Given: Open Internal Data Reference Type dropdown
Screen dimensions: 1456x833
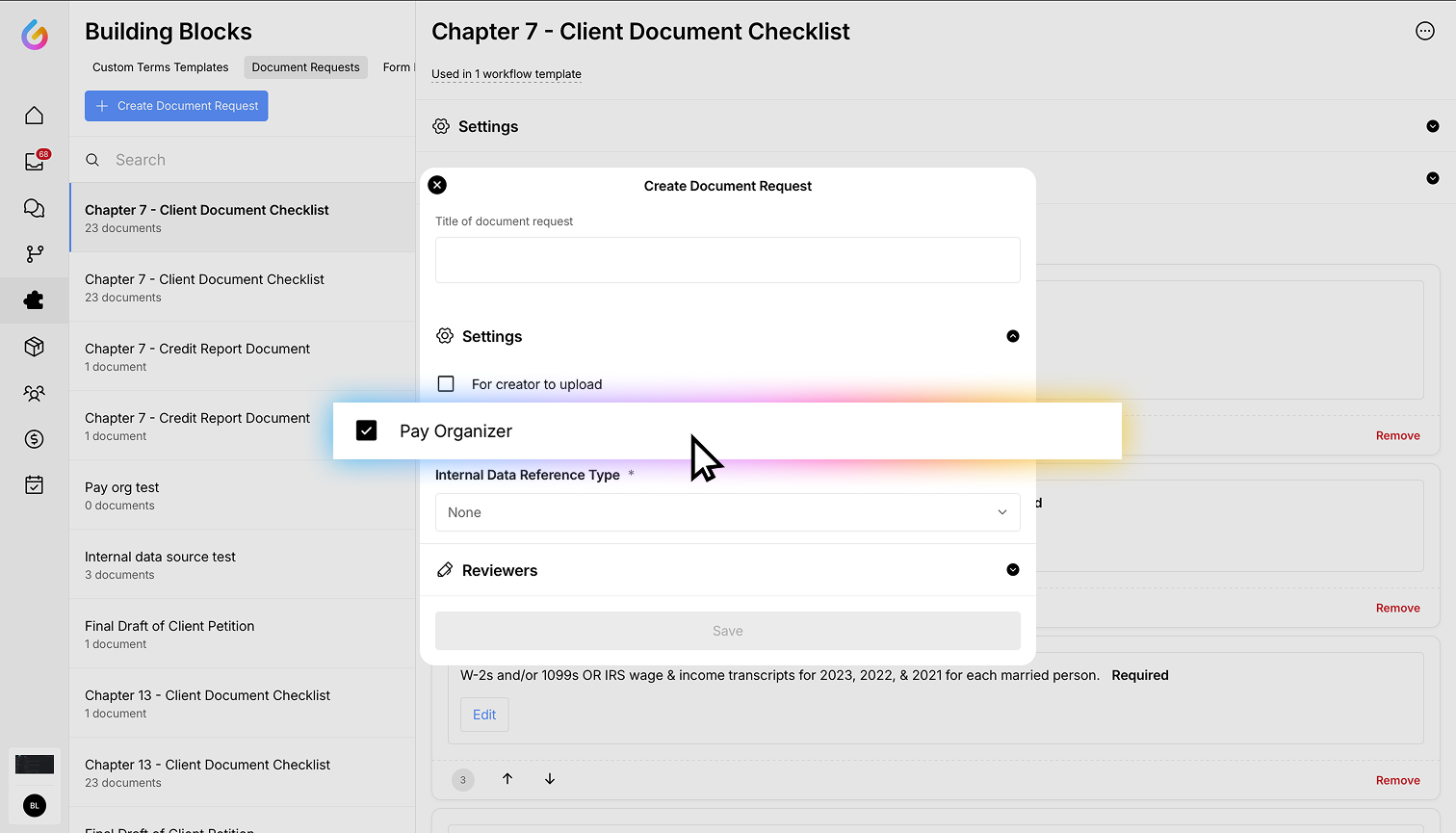Looking at the screenshot, I should coord(727,512).
